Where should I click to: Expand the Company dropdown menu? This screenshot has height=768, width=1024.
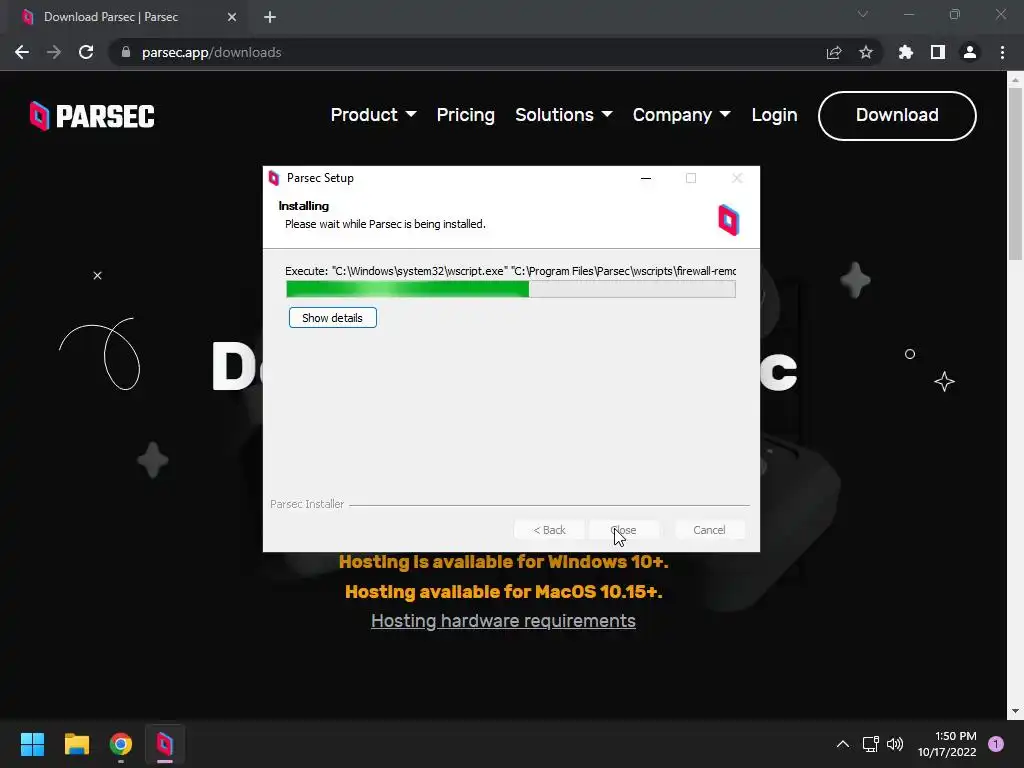(681, 115)
